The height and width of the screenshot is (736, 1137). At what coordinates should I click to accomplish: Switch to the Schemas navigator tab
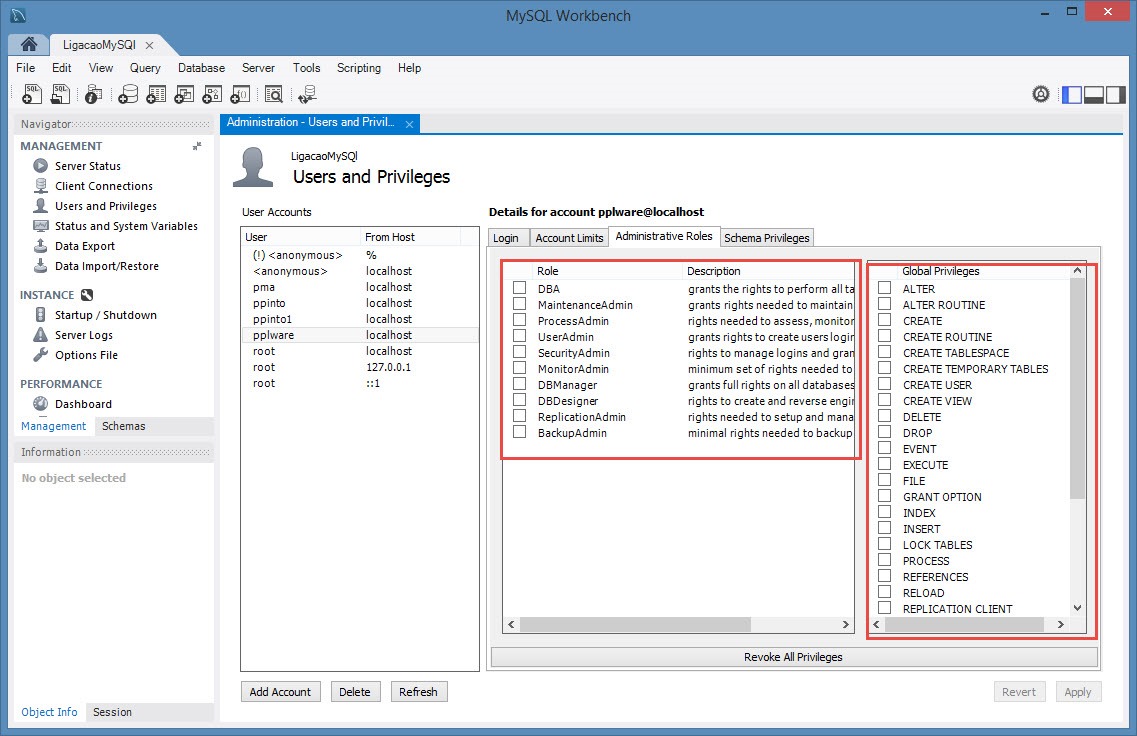pos(124,426)
